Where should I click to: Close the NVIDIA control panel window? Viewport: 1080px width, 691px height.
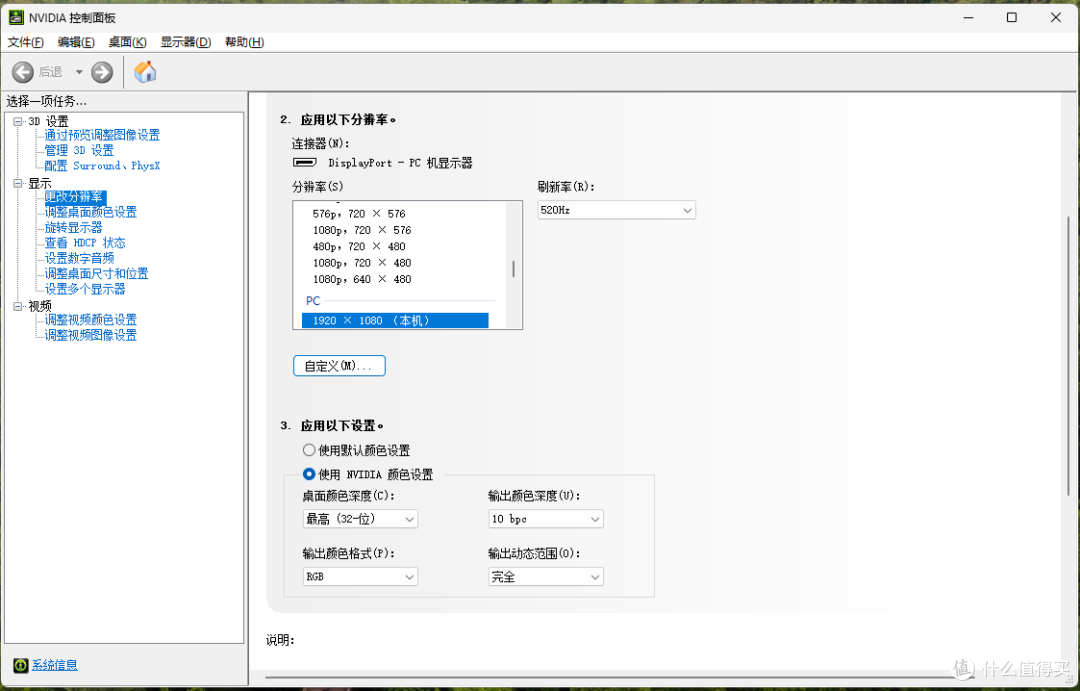pyautogui.click(x=1055, y=17)
